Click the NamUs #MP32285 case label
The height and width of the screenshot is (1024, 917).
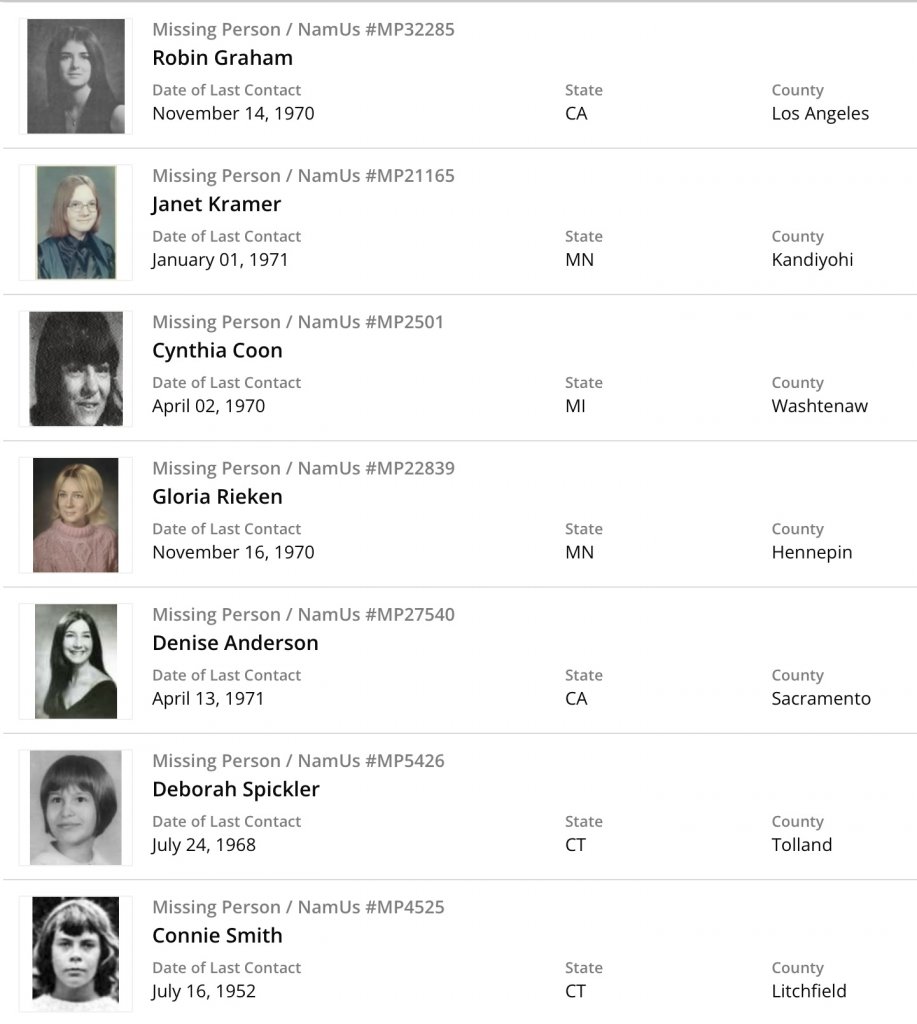point(303,29)
